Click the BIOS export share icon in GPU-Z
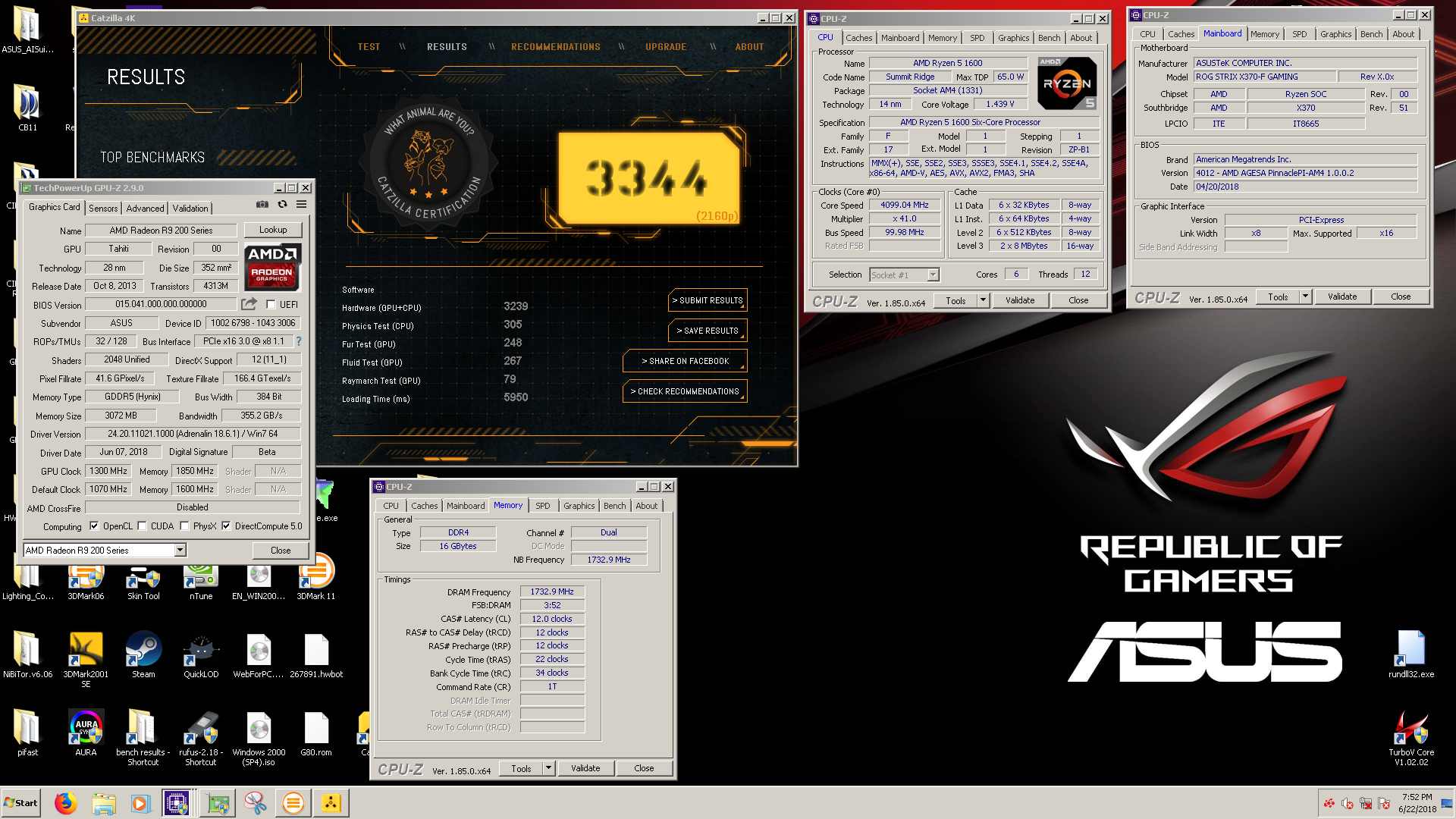Image resolution: width=1456 pixels, height=819 pixels. click(x=249, y=304)
